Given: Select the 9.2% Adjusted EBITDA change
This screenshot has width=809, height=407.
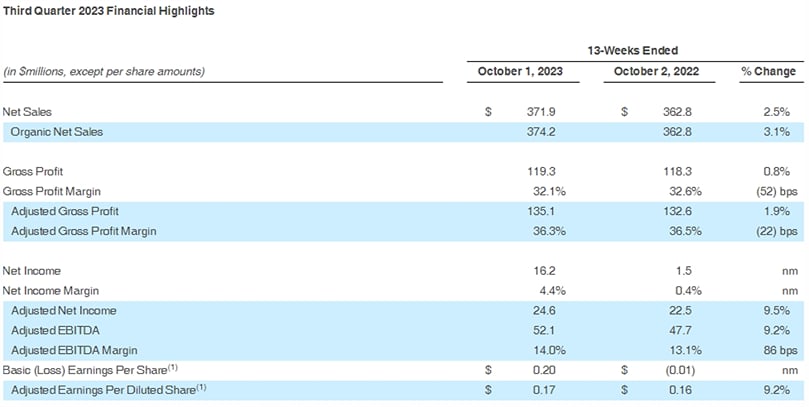Looking at the screenshot, I should [x=777, y=331].
